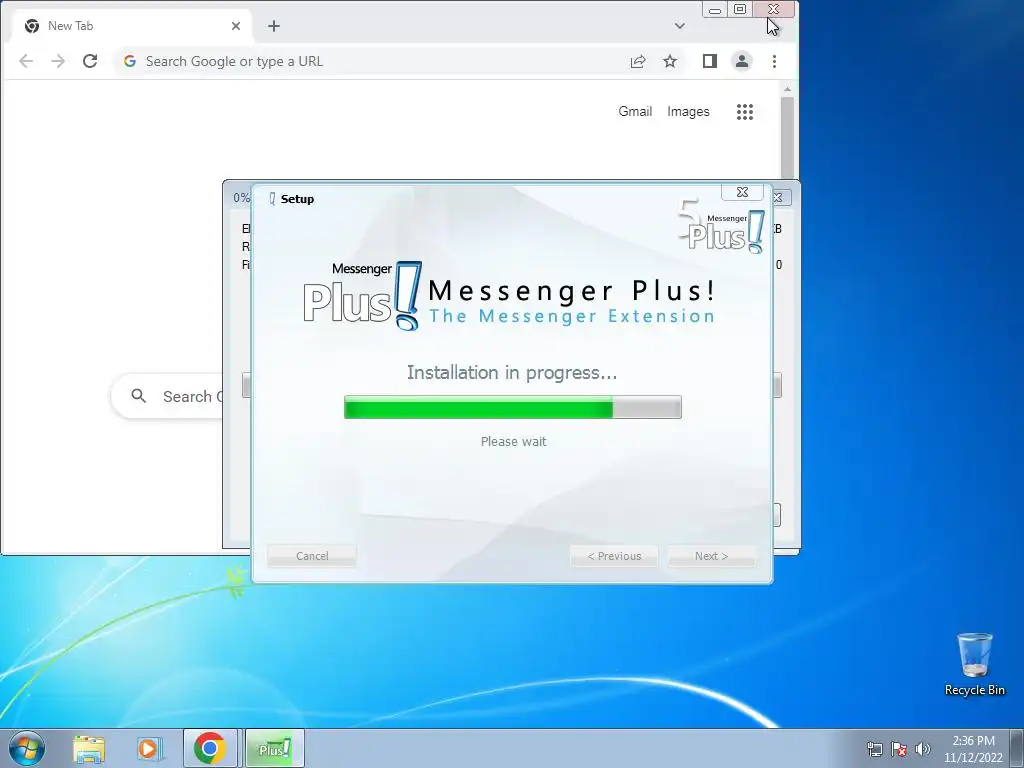Switch to Chrome in the taskbar
Image resolution: width=1024 pixels, height=768 pixels.
(x=210, y=748)
